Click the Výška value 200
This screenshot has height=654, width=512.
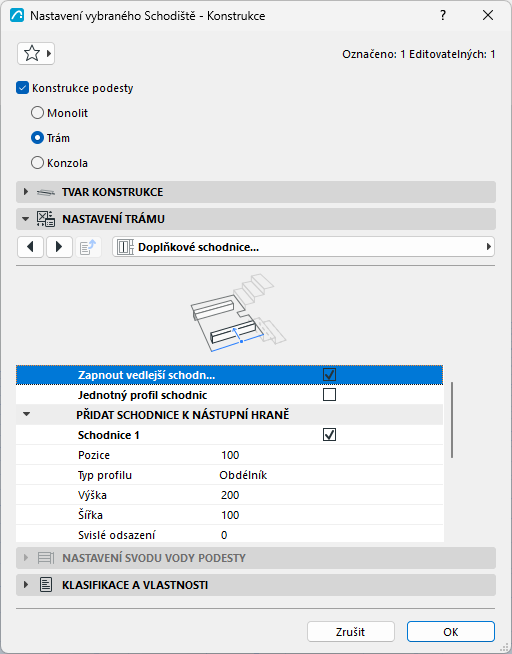[x=230, y=495]
